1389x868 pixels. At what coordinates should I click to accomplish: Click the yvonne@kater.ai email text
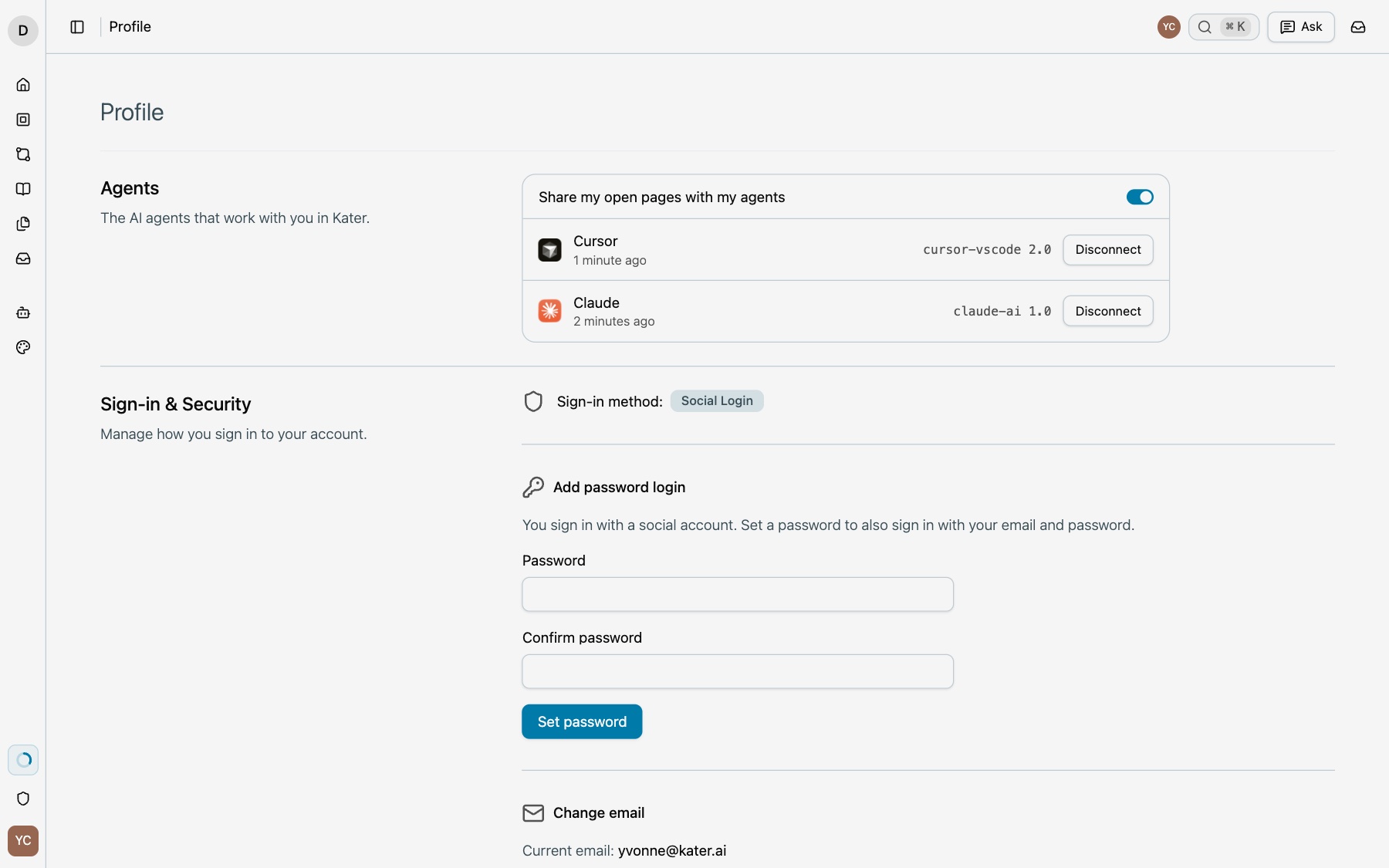pyautogui.click(x=672, y=850)
